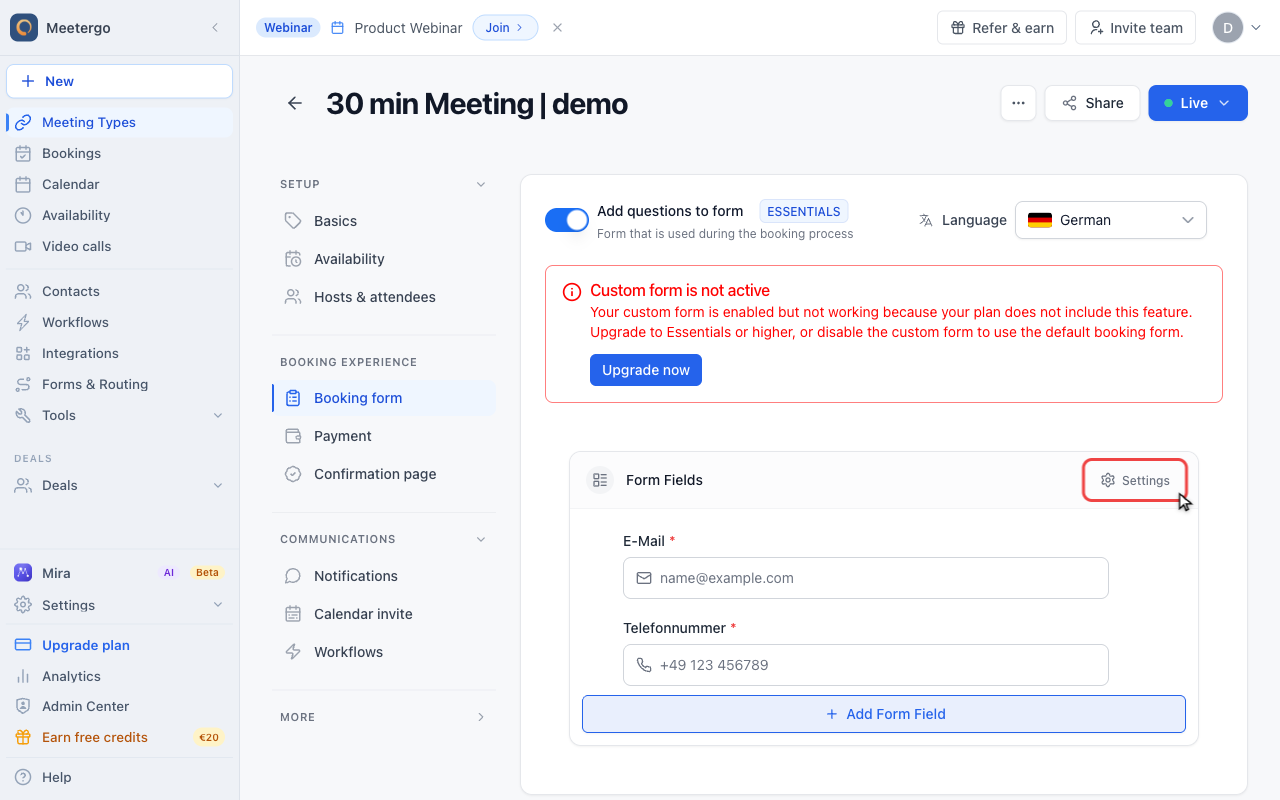Toggle Add questions to form switch

point(567,220)
